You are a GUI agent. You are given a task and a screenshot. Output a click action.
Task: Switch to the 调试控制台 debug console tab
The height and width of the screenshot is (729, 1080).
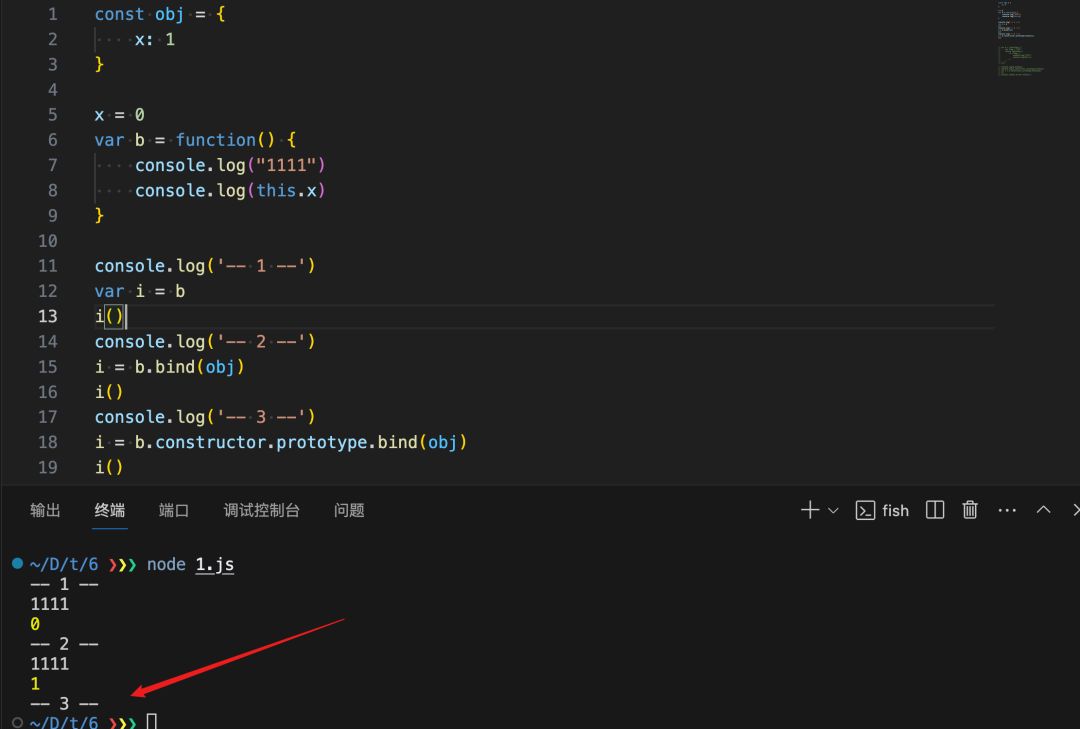point(261,510)
